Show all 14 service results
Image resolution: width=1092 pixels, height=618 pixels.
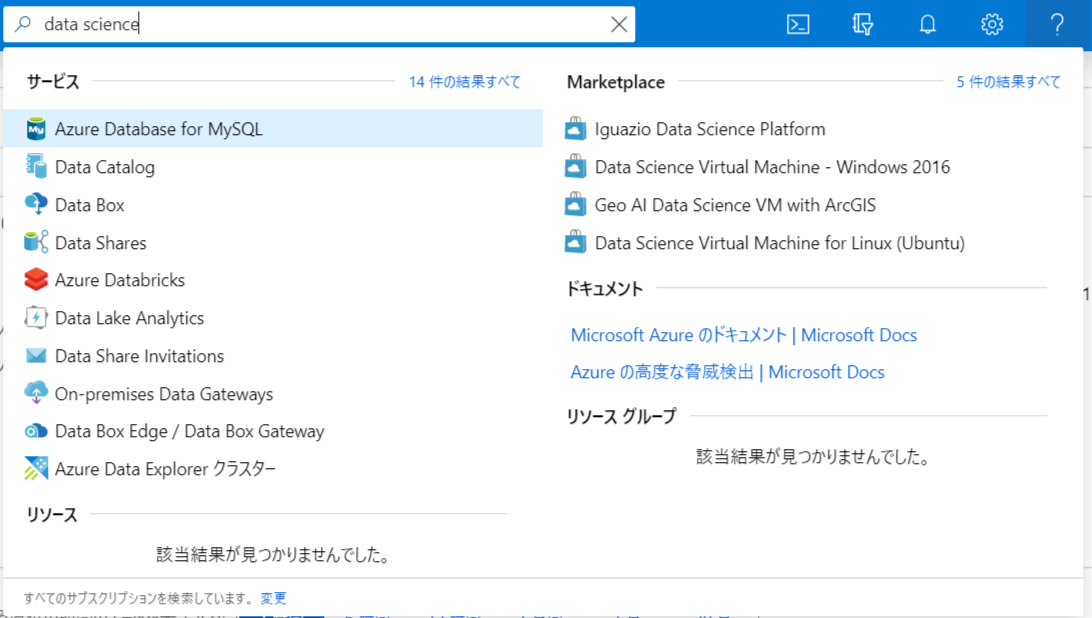(x=464, y=82)
